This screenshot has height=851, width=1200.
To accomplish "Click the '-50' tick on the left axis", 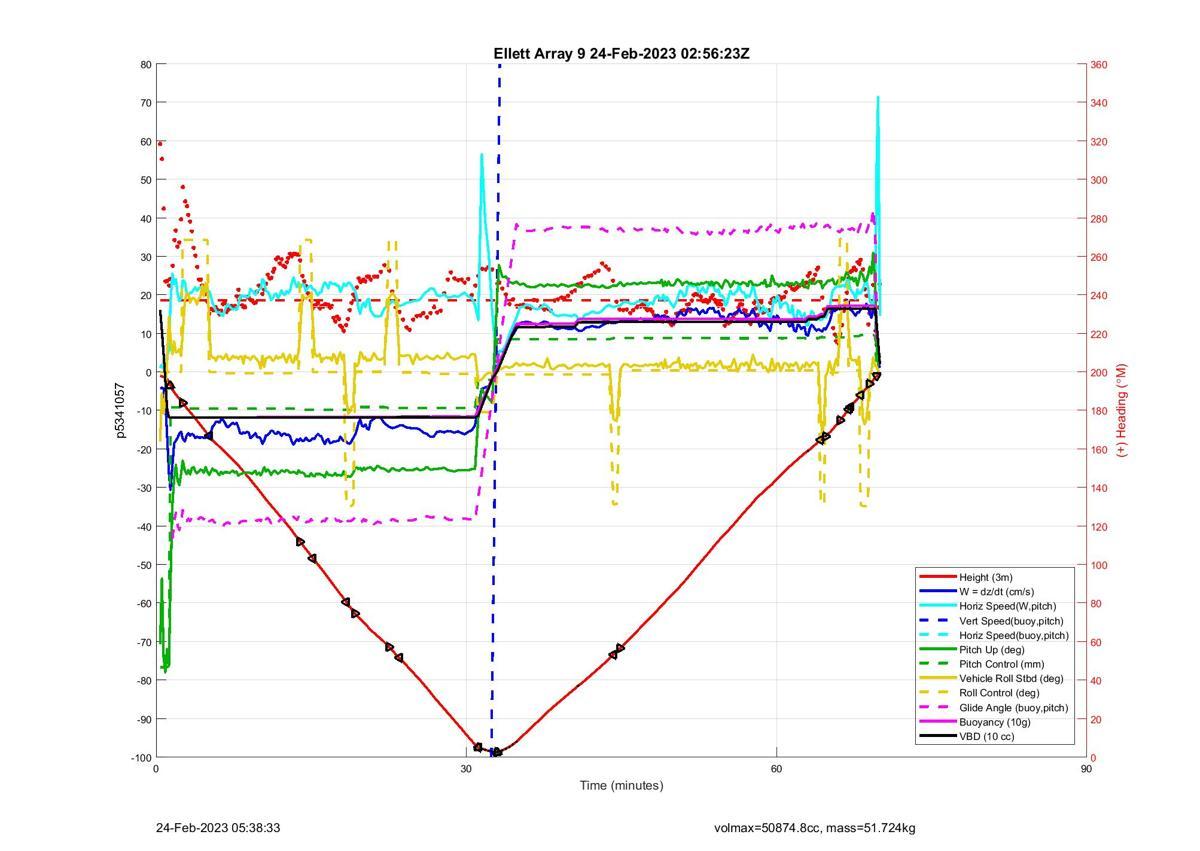I will point(143,565).
